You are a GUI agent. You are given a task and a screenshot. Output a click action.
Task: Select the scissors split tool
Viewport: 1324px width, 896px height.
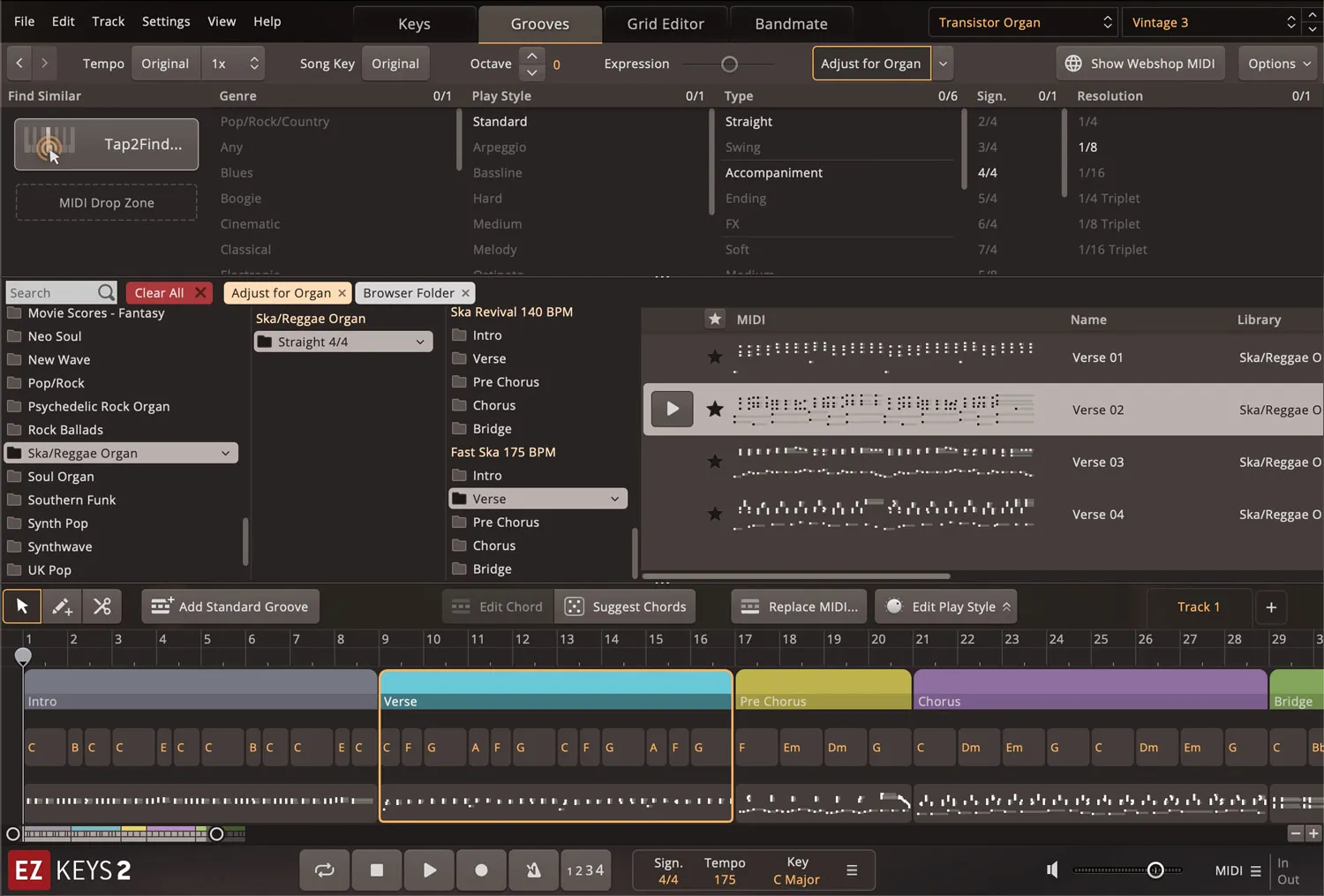point(102,606)
